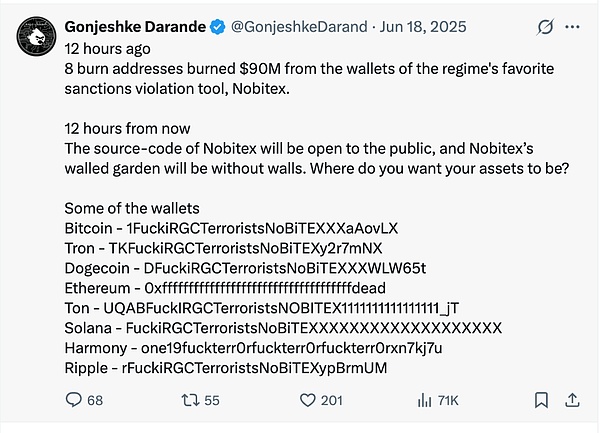The width and height of the screenshot is (600, 433).
Task: Click the Solana wallet address line
Action: pos(283,328)
